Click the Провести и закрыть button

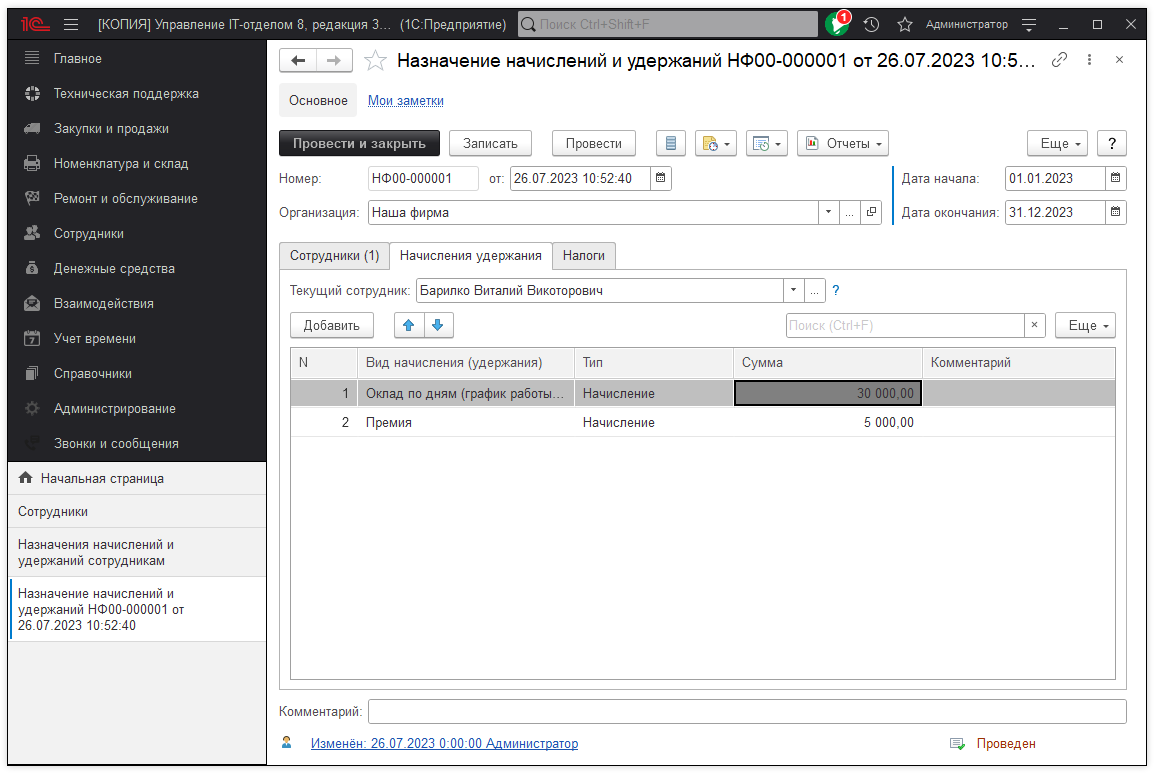tap(359, 144)
